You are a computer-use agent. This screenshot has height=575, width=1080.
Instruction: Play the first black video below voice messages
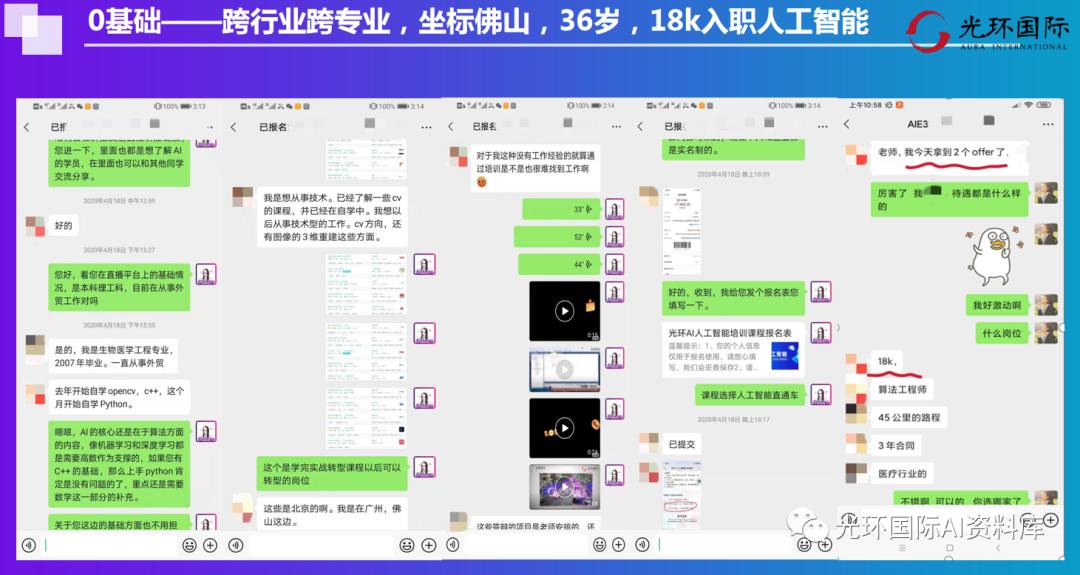click(564, 311)
